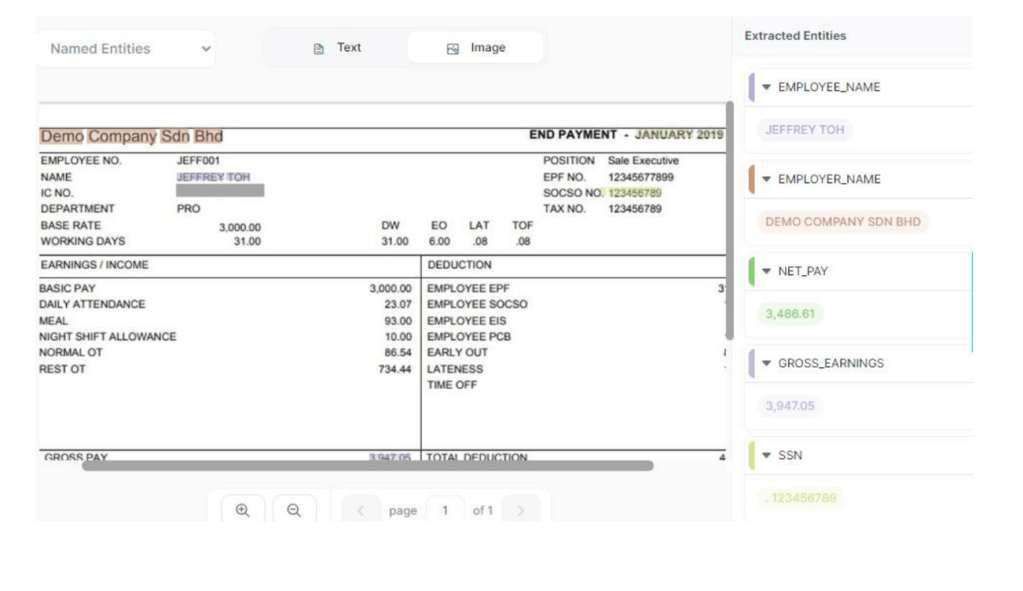This screenshot has height=591, width=1023.
Task: Click highlighted Demo Company Sdn Bhd in document
Action: (131, 136)
